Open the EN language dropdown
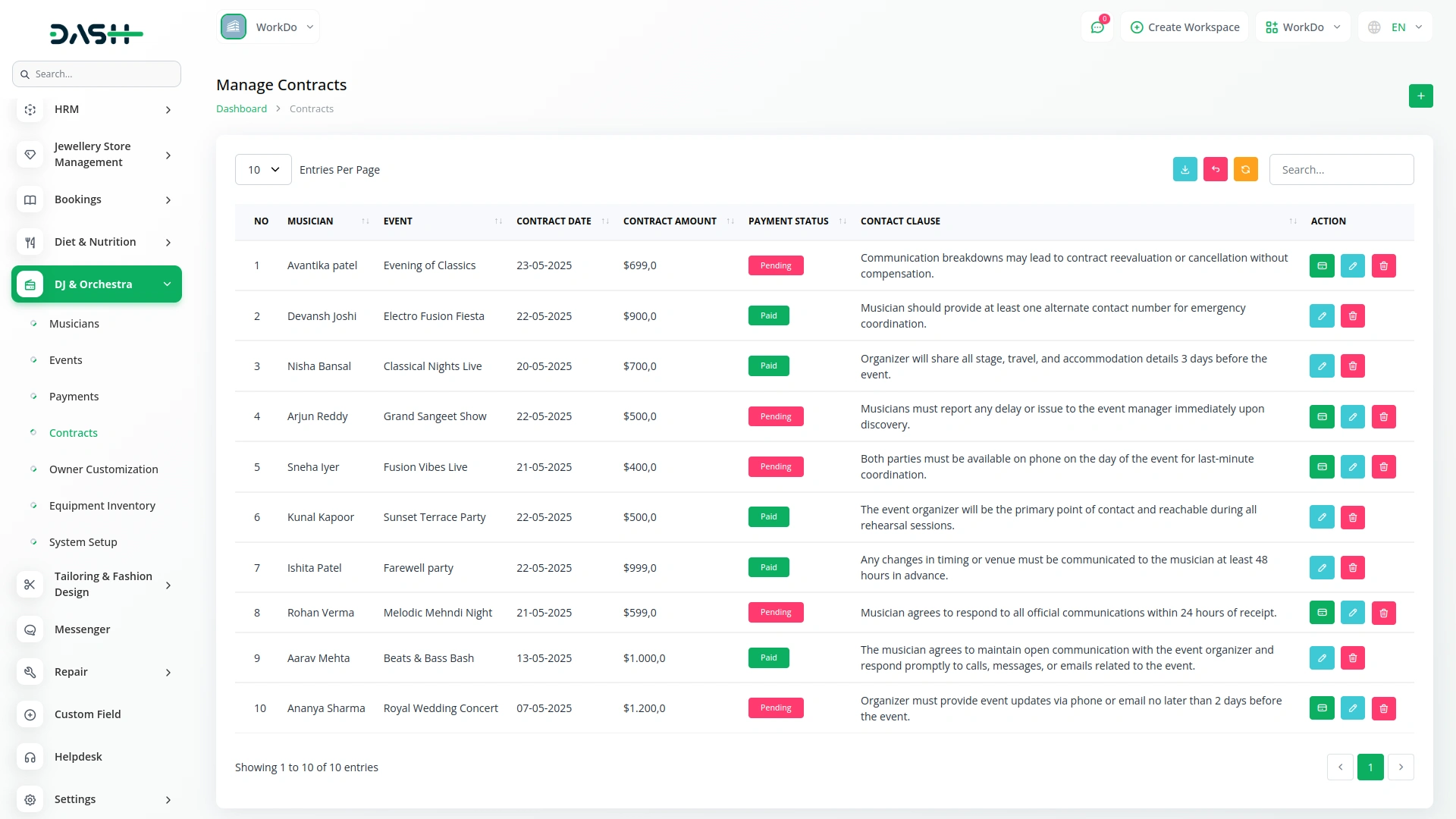Image resolution: width=1456 pixels, height=819 pixels. click(1396, 27)
